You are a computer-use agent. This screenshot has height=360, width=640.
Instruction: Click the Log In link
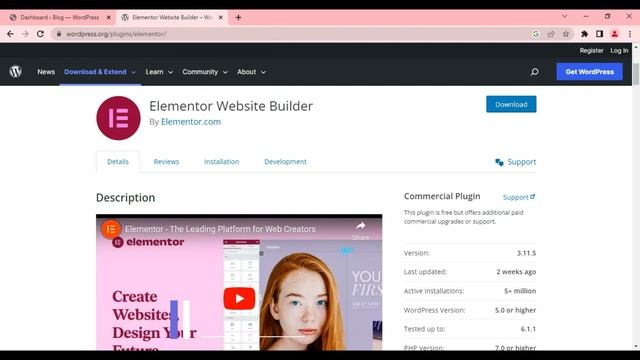[x=619, y=51]
